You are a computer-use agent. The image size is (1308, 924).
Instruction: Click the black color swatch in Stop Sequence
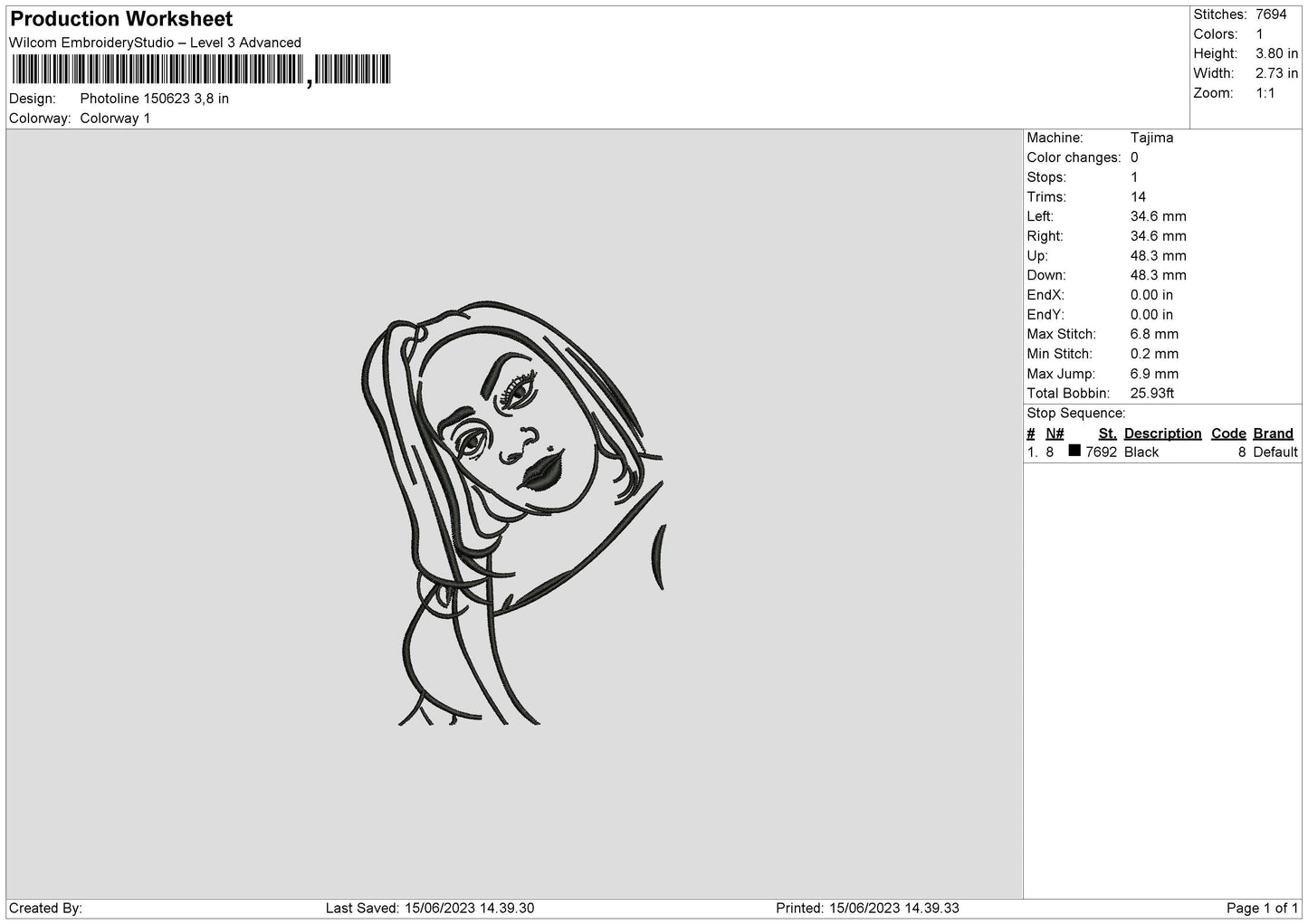click(x=1074, y=451)
